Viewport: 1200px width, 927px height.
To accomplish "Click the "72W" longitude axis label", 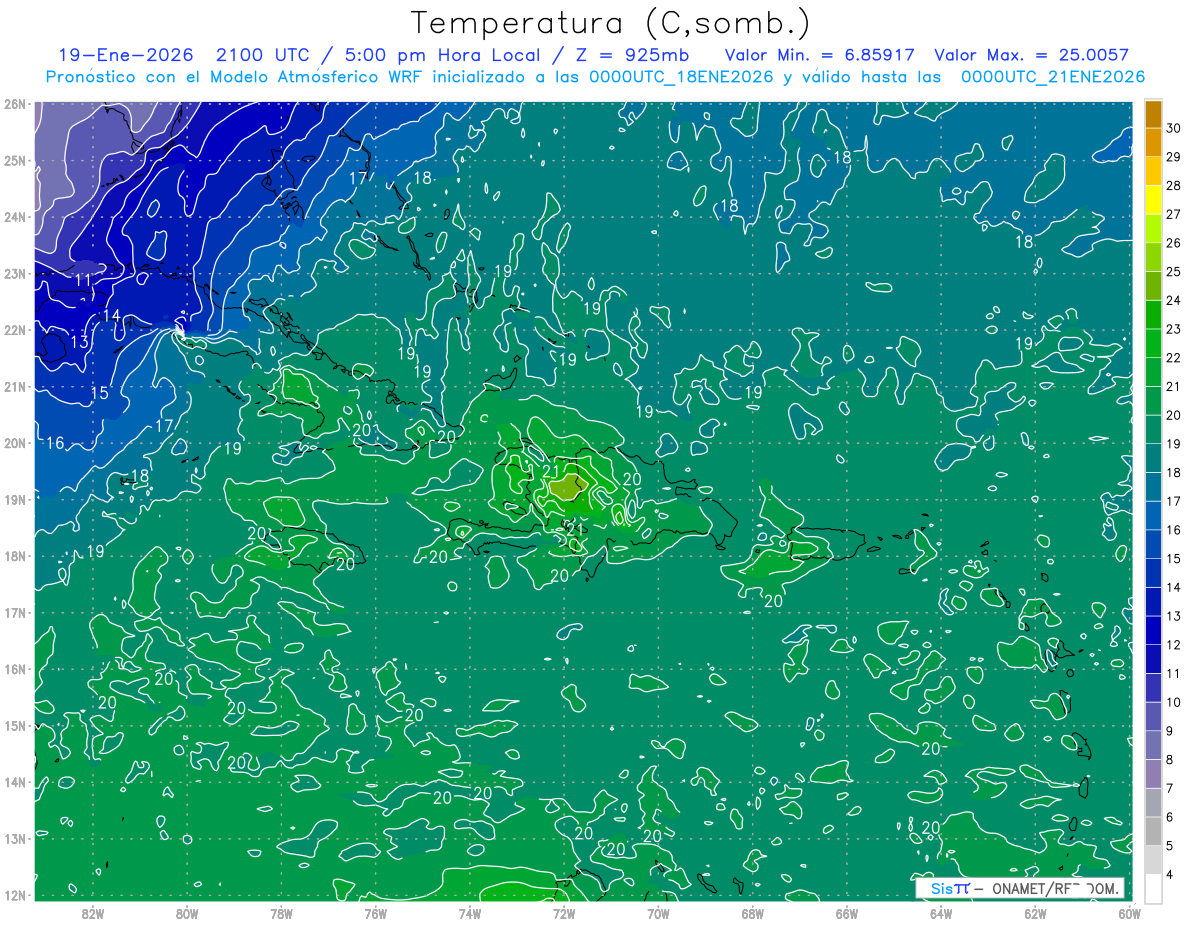I will [564, 913].
